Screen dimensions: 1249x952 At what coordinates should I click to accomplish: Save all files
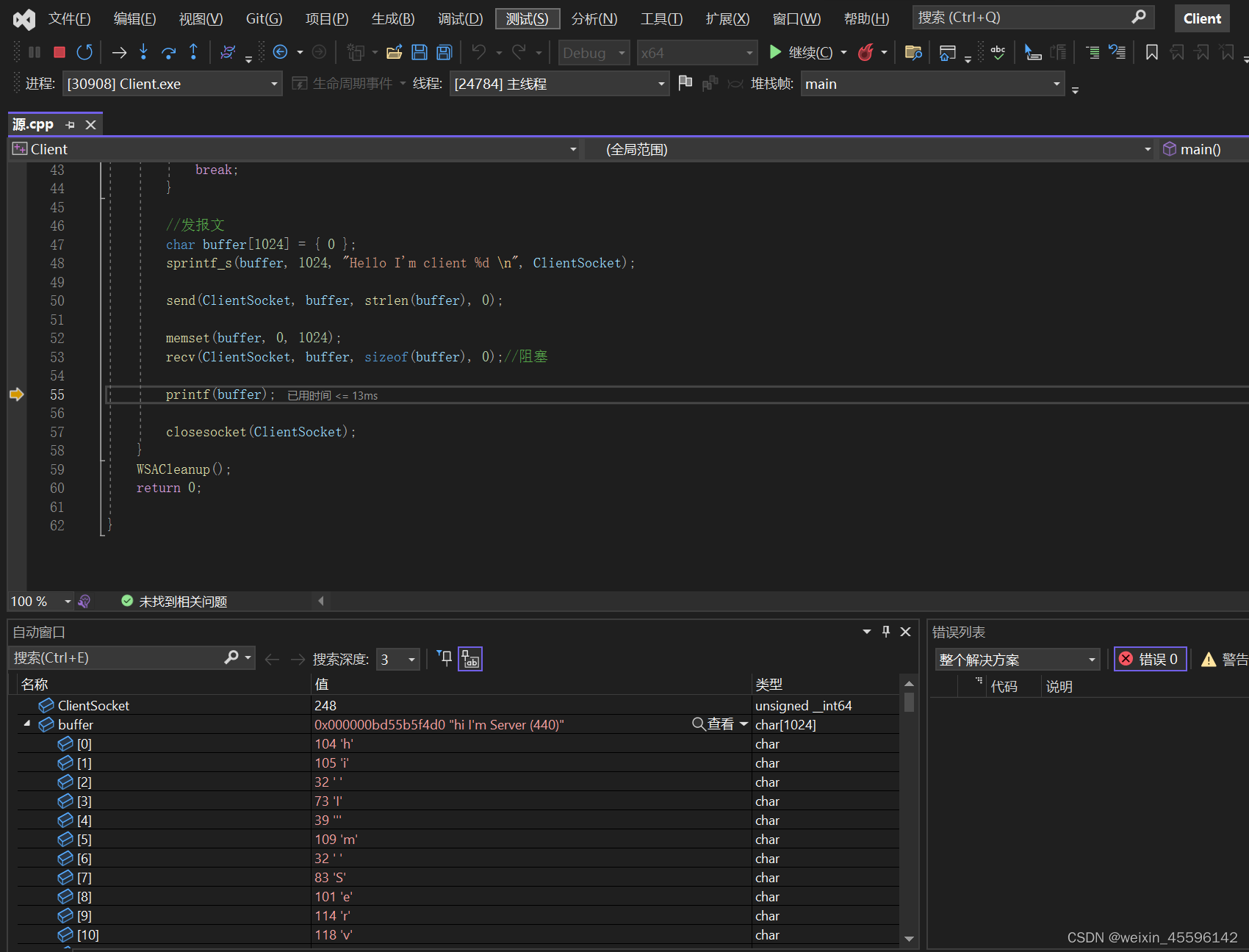point(444,52)
